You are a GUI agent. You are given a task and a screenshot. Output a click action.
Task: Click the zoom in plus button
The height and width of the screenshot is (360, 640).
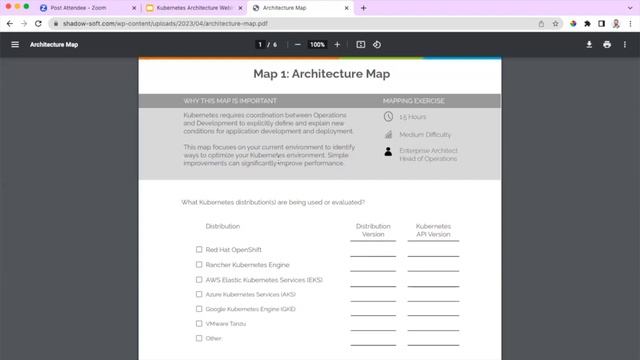pyautogui.click(x=337, y=44)
